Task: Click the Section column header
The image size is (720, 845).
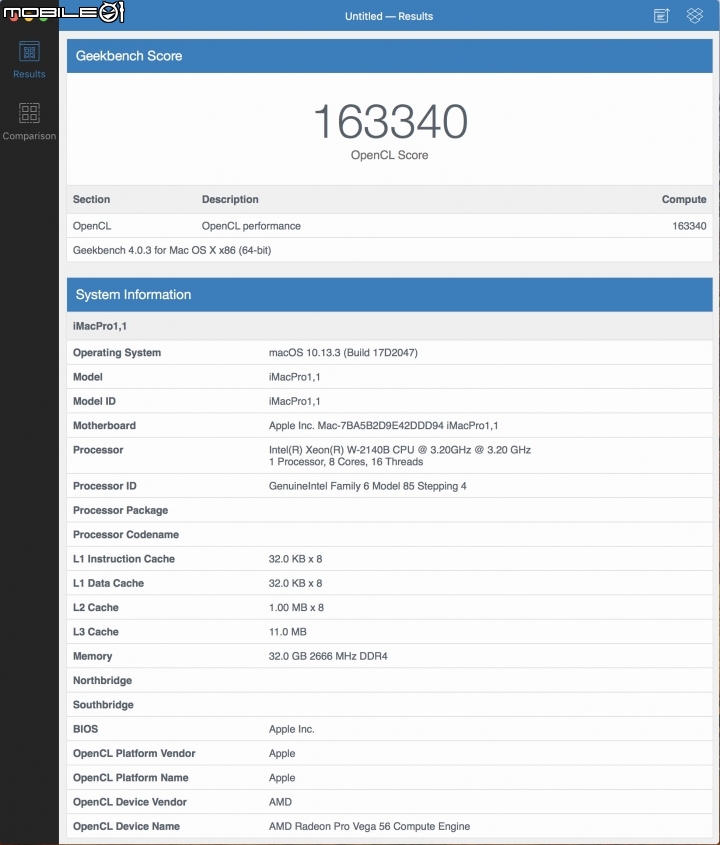Action: [x=92, y=199]
